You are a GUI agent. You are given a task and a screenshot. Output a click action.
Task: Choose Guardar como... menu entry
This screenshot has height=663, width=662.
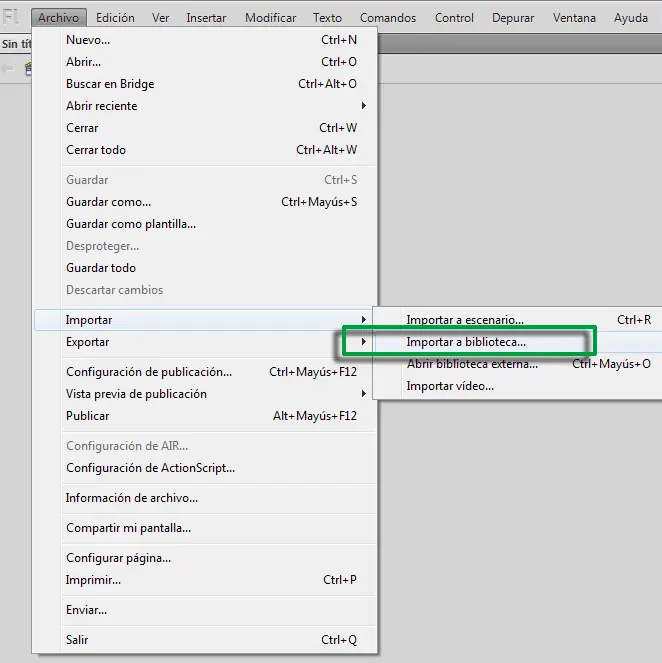pos(205,202)
